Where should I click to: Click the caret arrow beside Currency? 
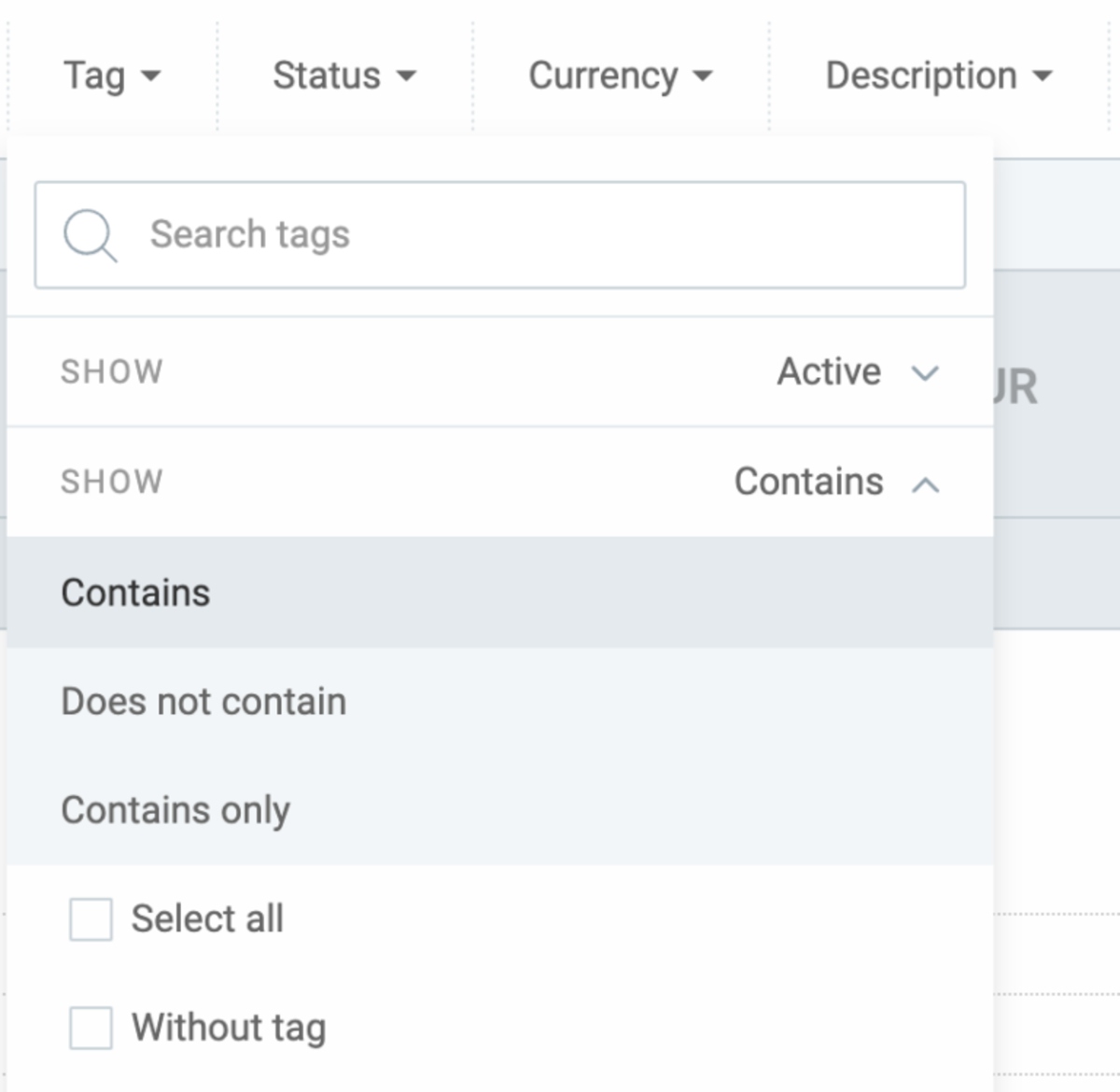(703, 77)
